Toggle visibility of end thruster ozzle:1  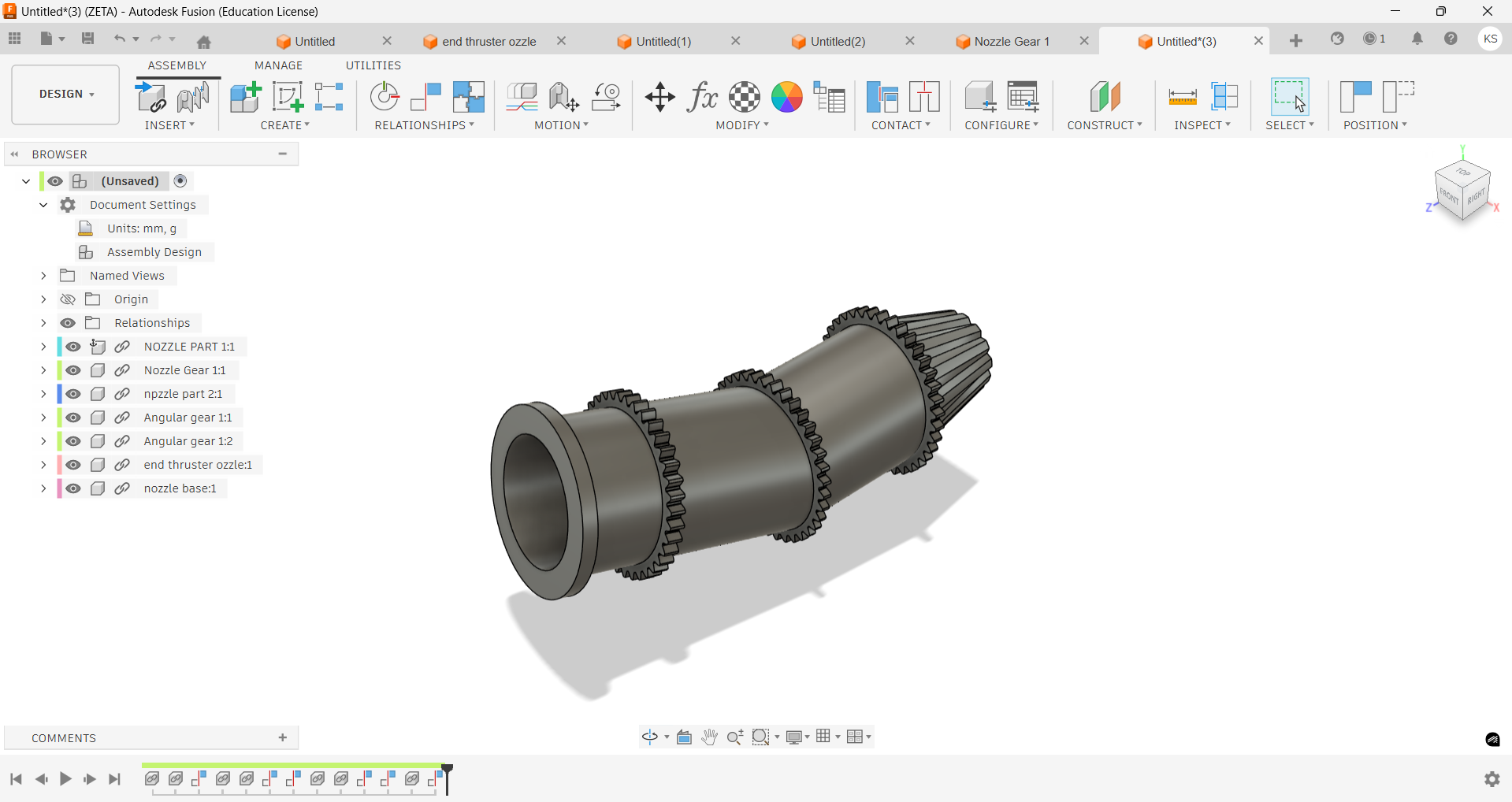(73, 465)
